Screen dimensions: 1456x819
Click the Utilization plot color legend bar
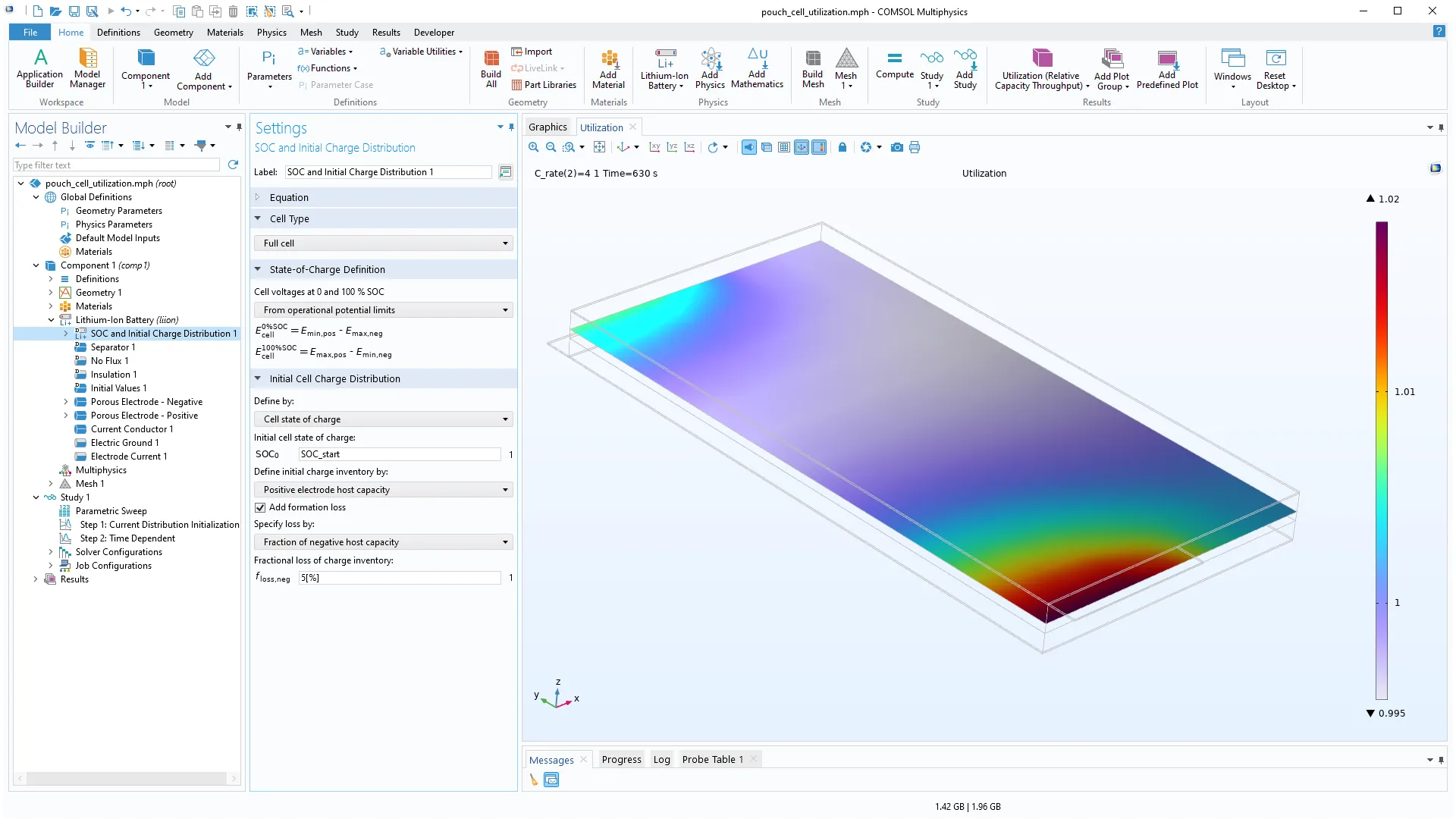point(1381,460)
